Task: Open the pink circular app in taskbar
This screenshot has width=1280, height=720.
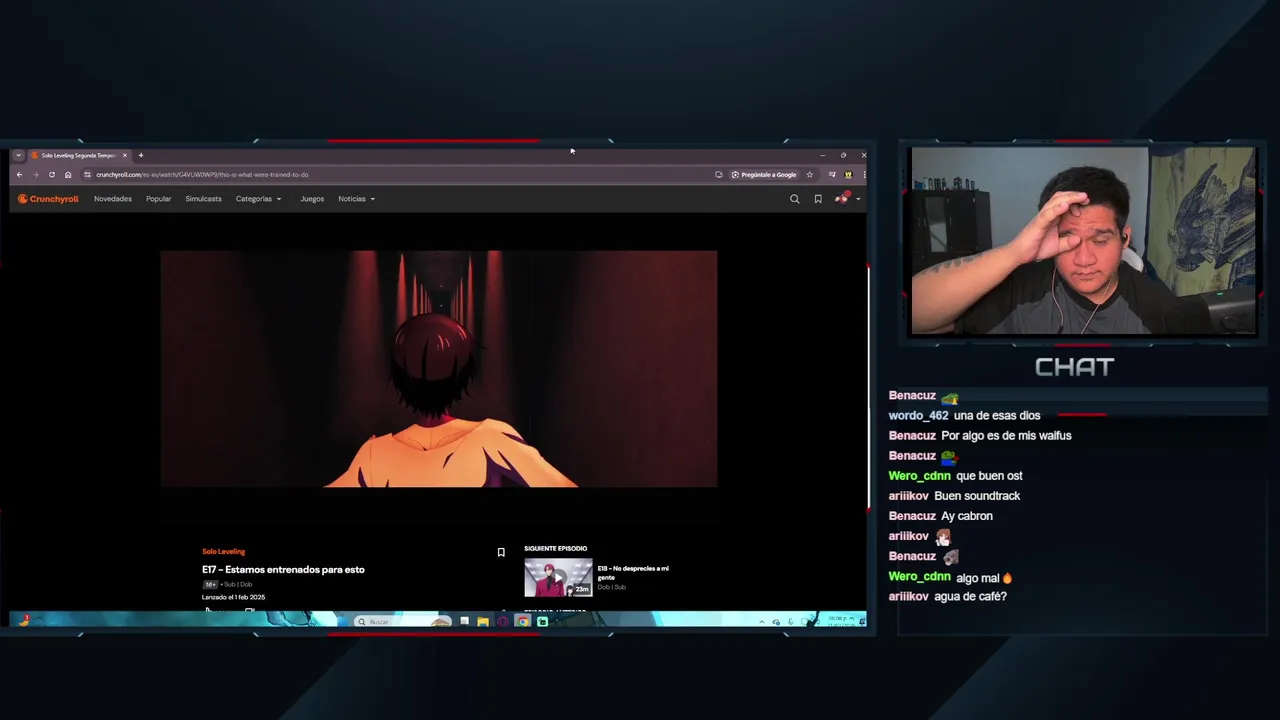Action: [x=502, y=622]
